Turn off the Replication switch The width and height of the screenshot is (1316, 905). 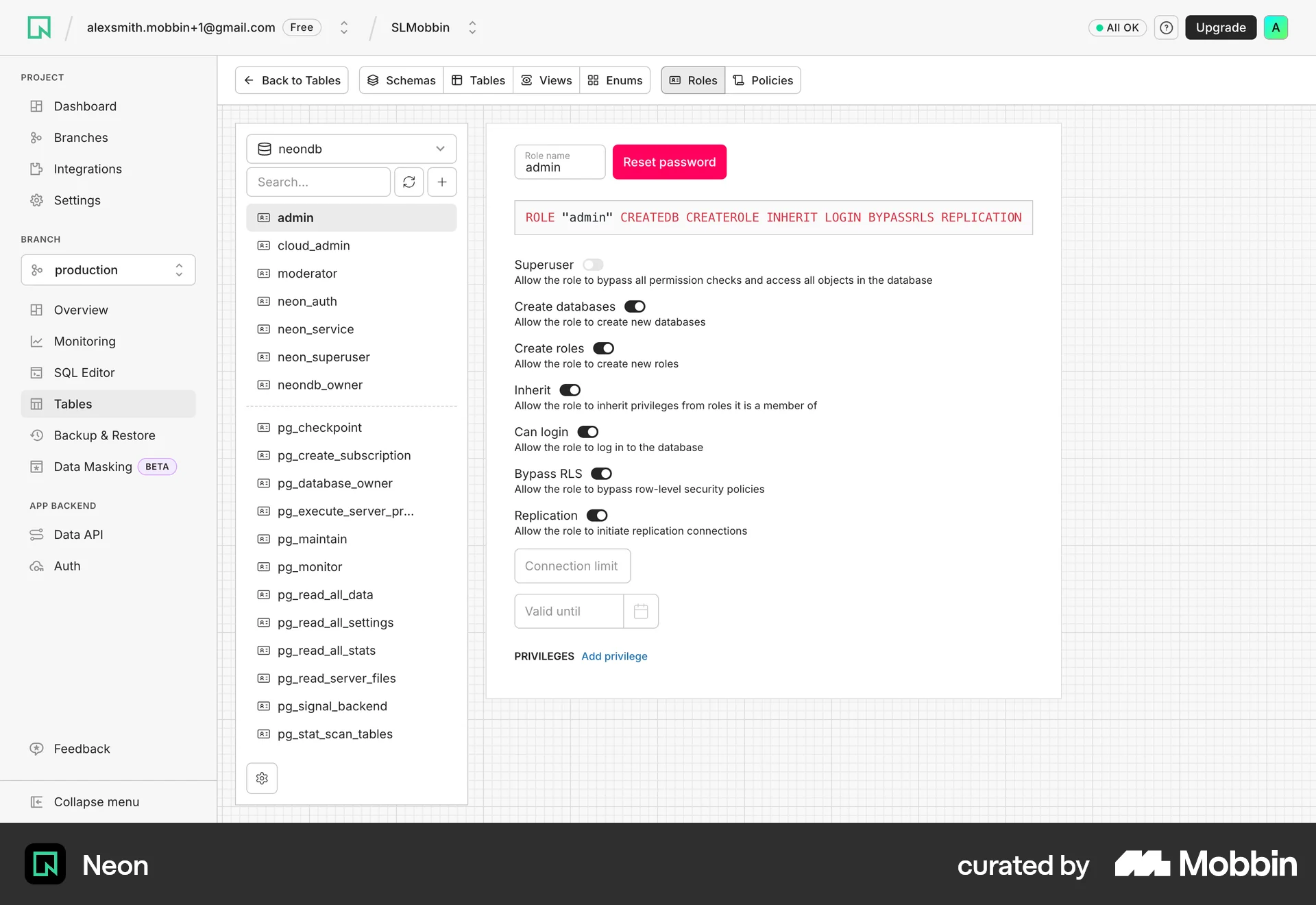[597, 516]
